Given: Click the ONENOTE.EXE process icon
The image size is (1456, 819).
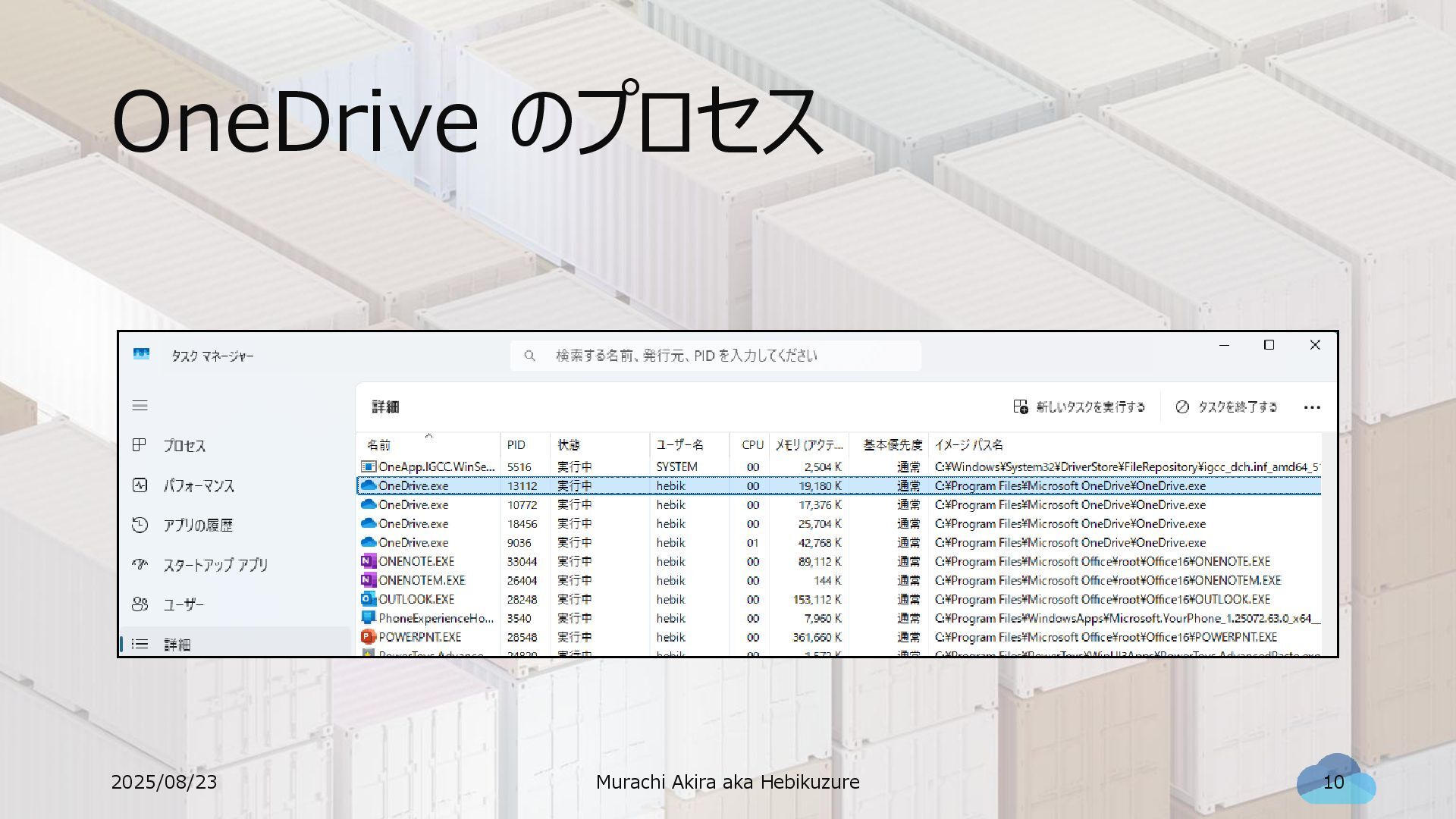Looking at the screenshot, I should [369, 561].
